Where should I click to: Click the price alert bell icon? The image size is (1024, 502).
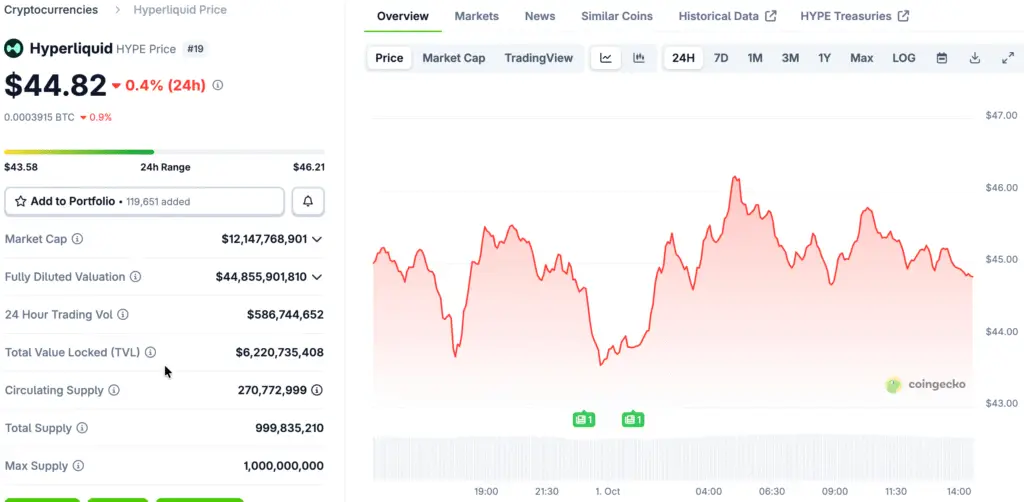[x=308, y=201]
